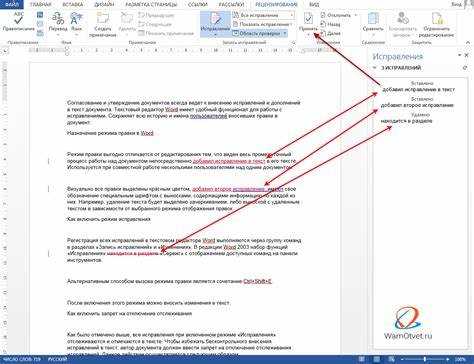Click the heading 'Как включить режим исправлений'
This screenshot has height=364, width=474.
(109, 219)
